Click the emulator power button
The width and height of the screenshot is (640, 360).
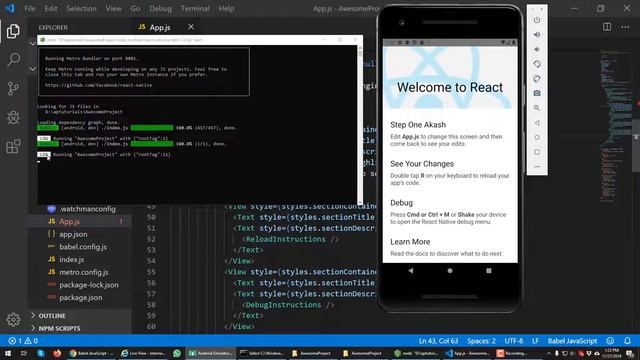pyautogui.click(x=537, y=20)
